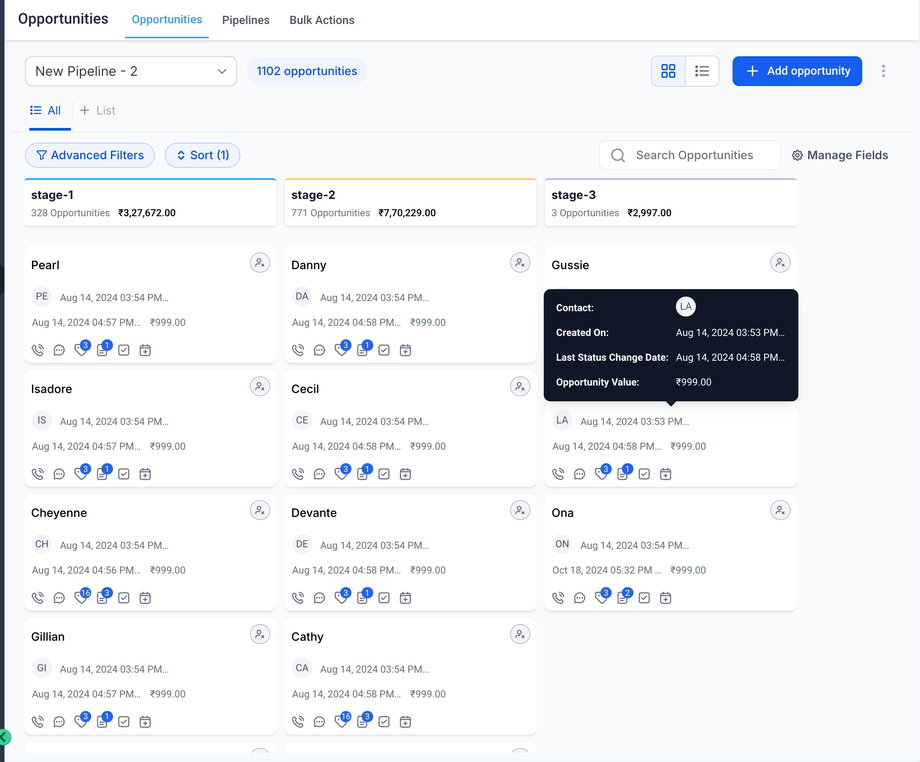Click the tags icon on Isadore's card
Image resolution: width=920 pixels, height=762 pixels.
81,474
